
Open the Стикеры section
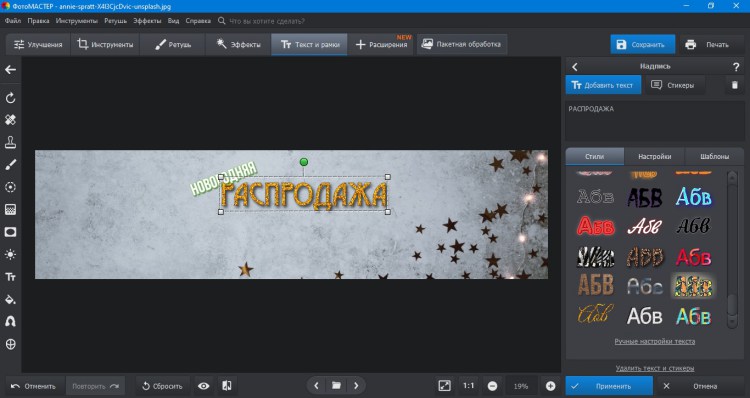[675, 85]
